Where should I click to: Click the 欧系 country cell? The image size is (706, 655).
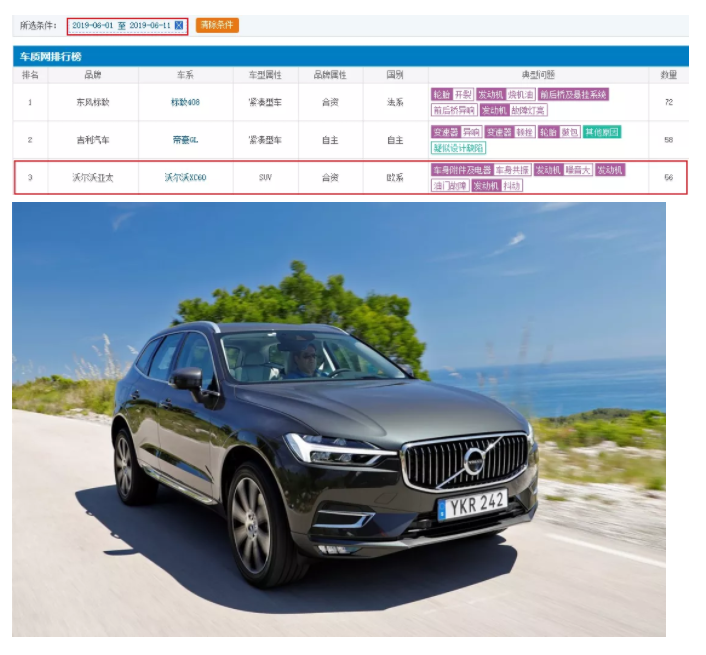395,177
